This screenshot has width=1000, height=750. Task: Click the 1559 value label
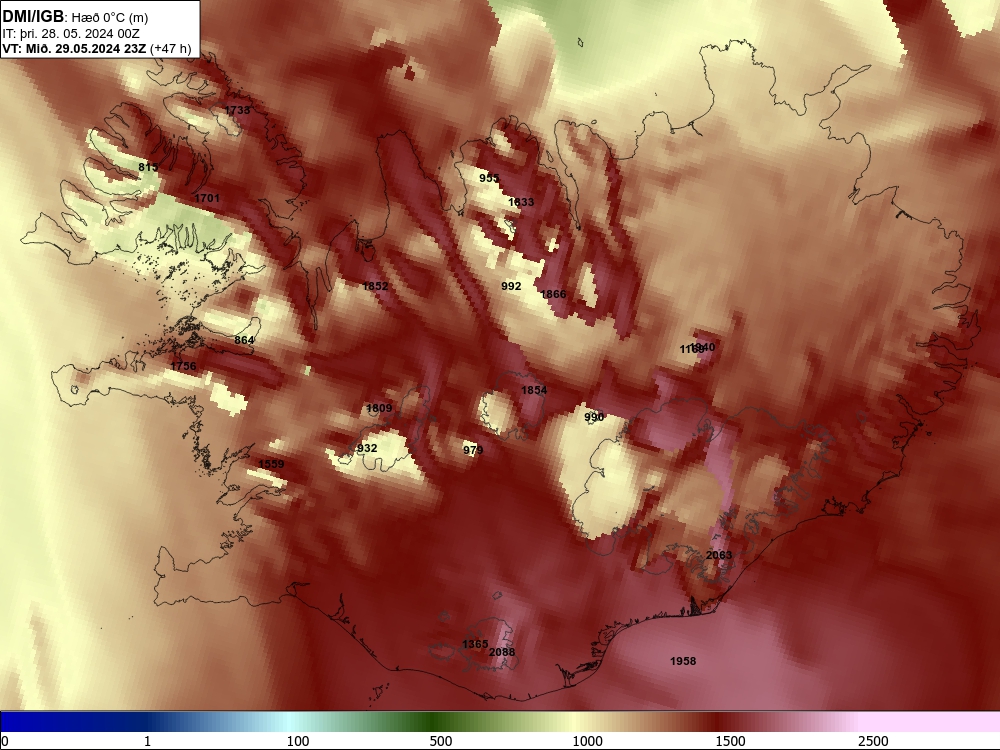[x=271, y=464]
